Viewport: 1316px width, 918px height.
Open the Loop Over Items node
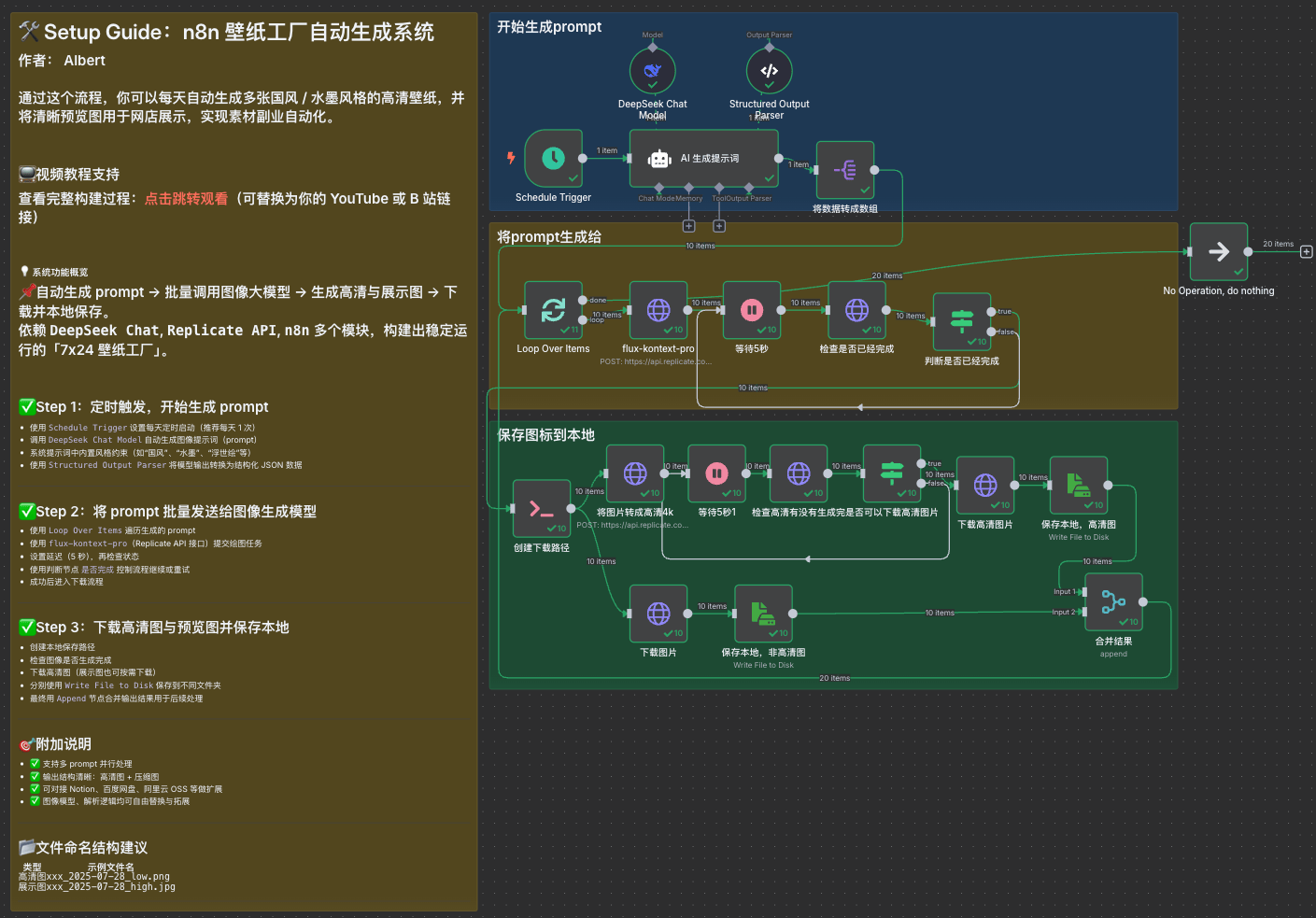pyautogui.click(x=553, y=310)
